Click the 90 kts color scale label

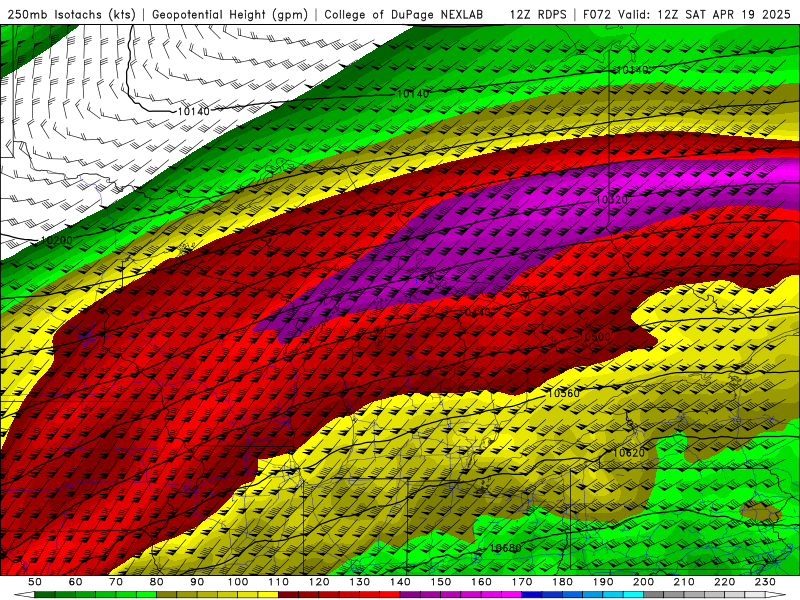tap(197, 582)
